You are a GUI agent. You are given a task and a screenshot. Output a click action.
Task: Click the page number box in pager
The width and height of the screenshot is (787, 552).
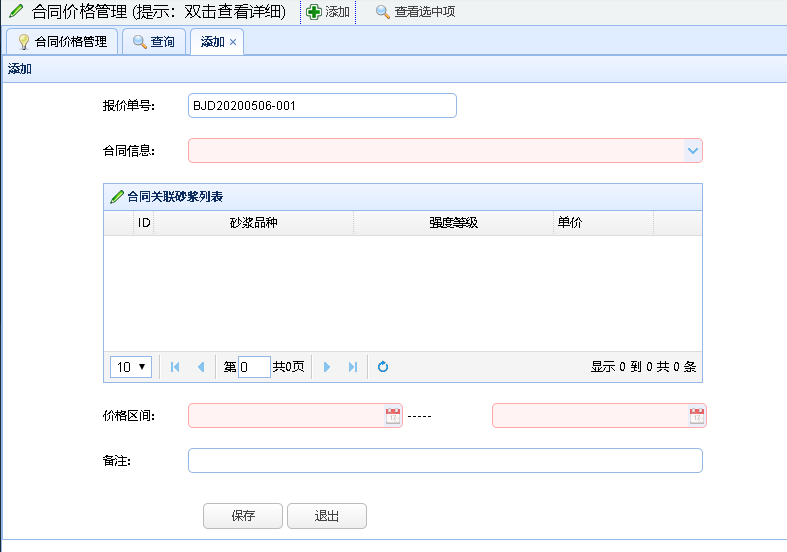[254, 367]
